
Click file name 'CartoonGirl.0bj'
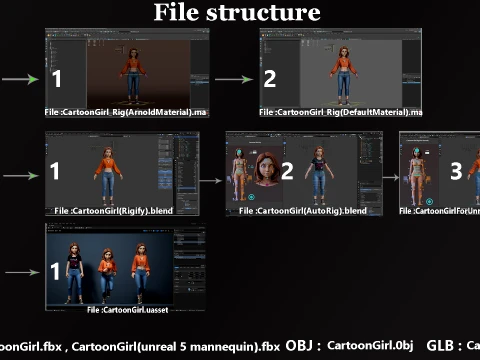(x=370, y=346)
